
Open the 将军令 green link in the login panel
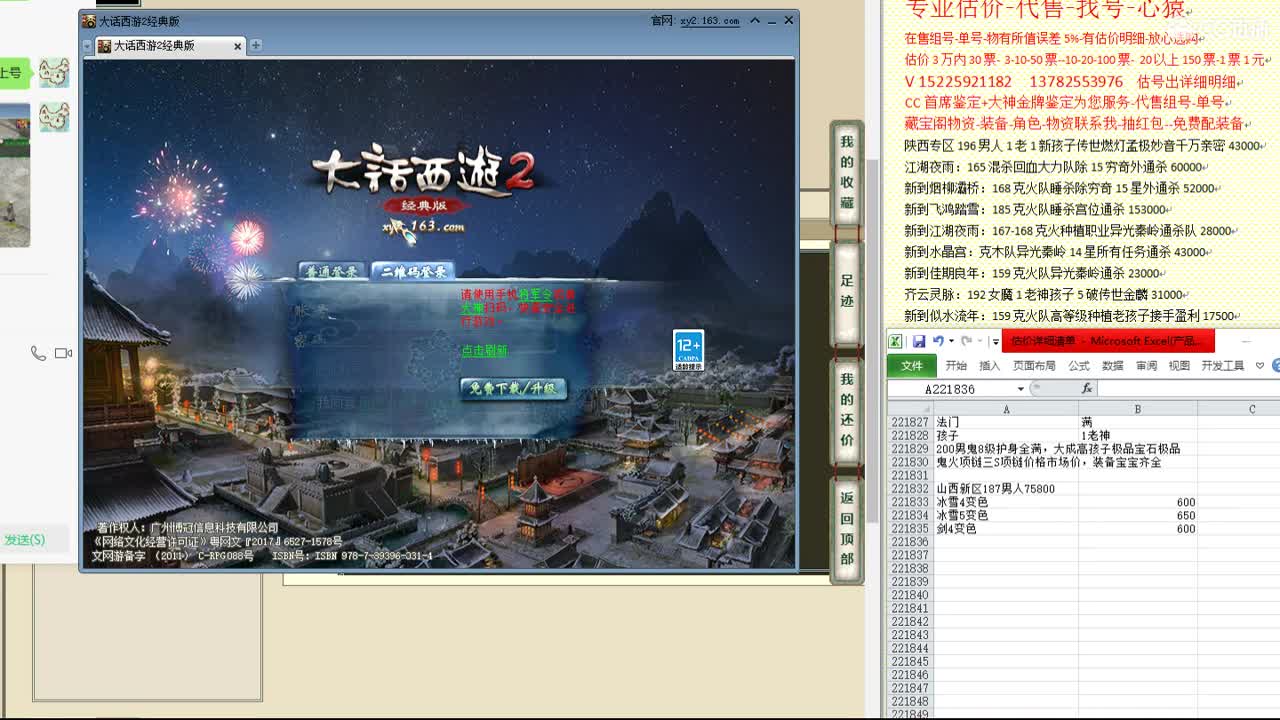tap(536, 295)
